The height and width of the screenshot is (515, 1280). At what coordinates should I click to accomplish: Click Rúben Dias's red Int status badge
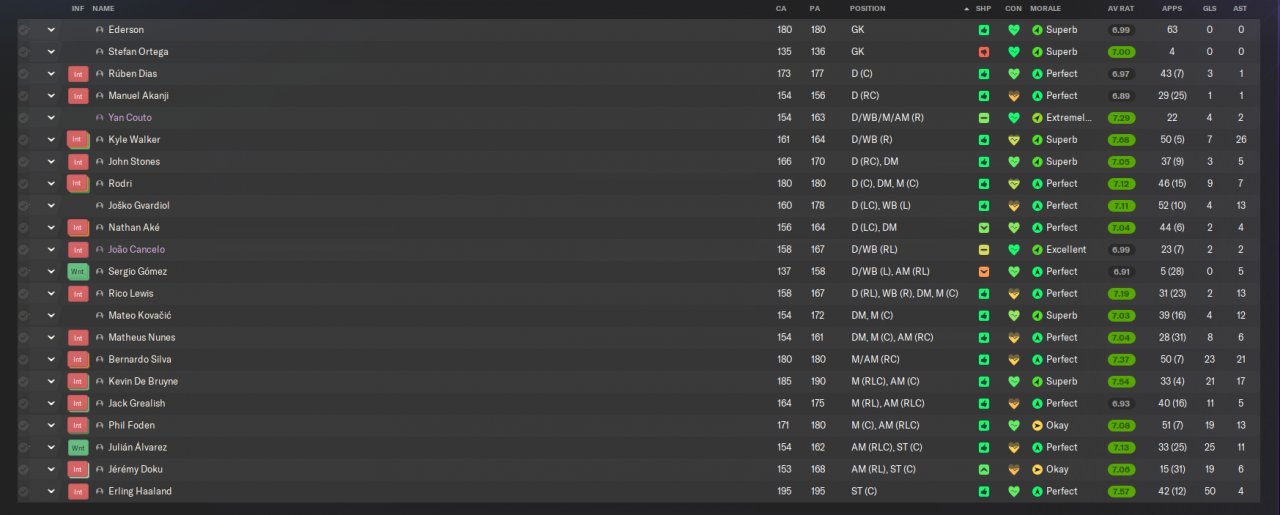pos(79,74)
